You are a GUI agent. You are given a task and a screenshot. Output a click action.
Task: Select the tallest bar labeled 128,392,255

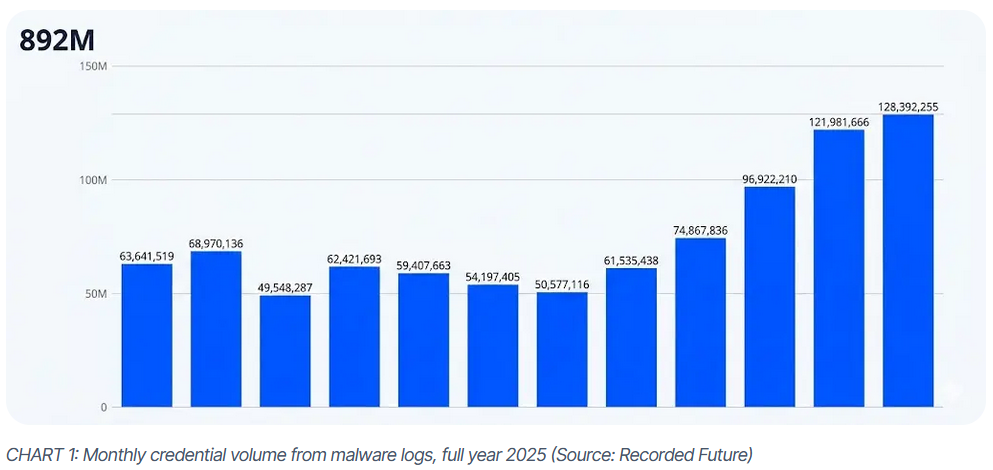tap(908, 261)
